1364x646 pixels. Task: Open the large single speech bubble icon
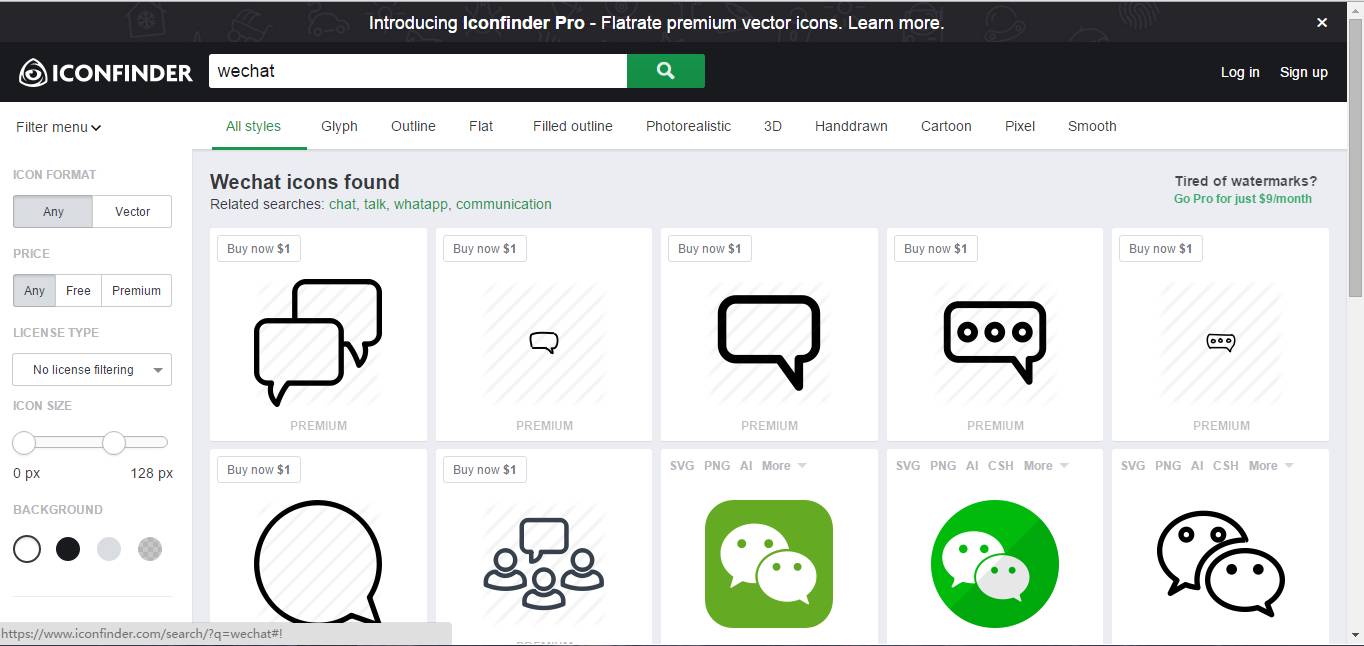[x=769, y=342]
